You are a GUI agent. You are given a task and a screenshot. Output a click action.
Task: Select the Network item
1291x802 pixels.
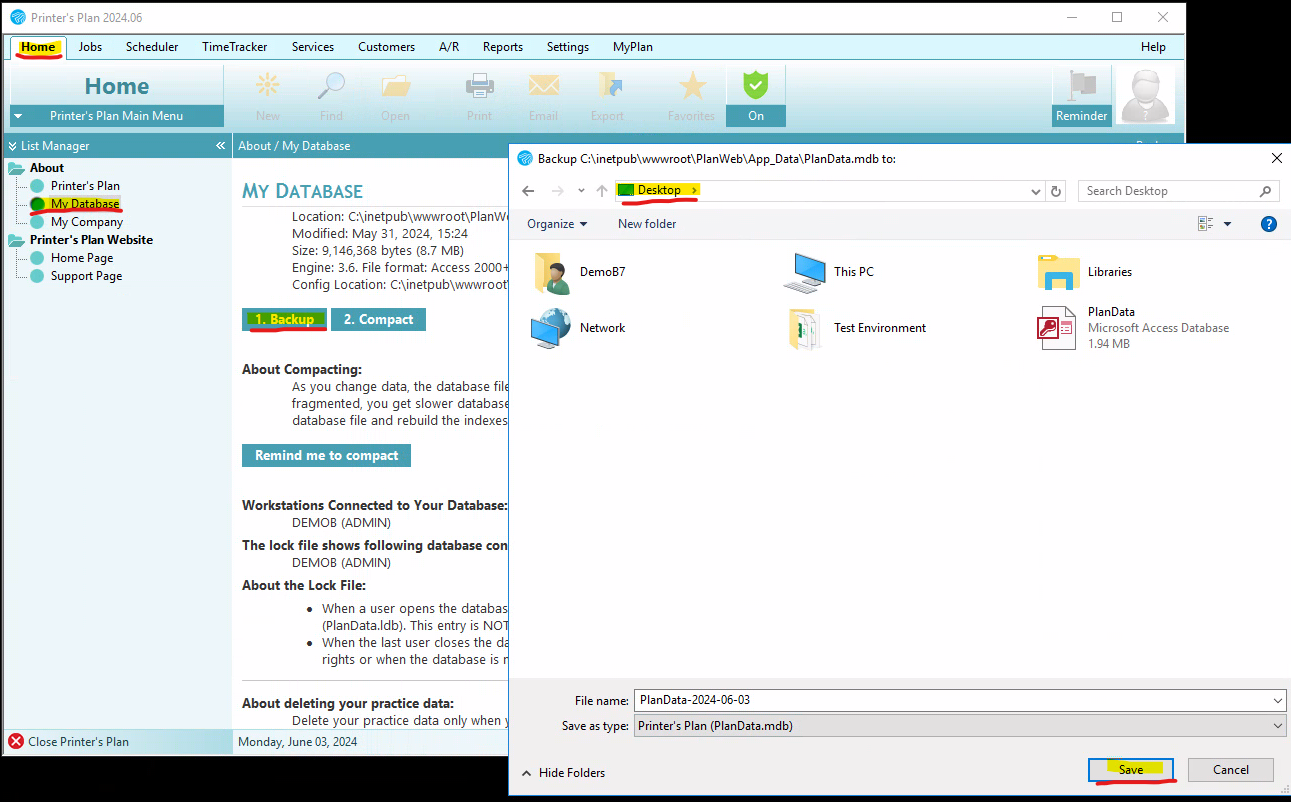580,328
